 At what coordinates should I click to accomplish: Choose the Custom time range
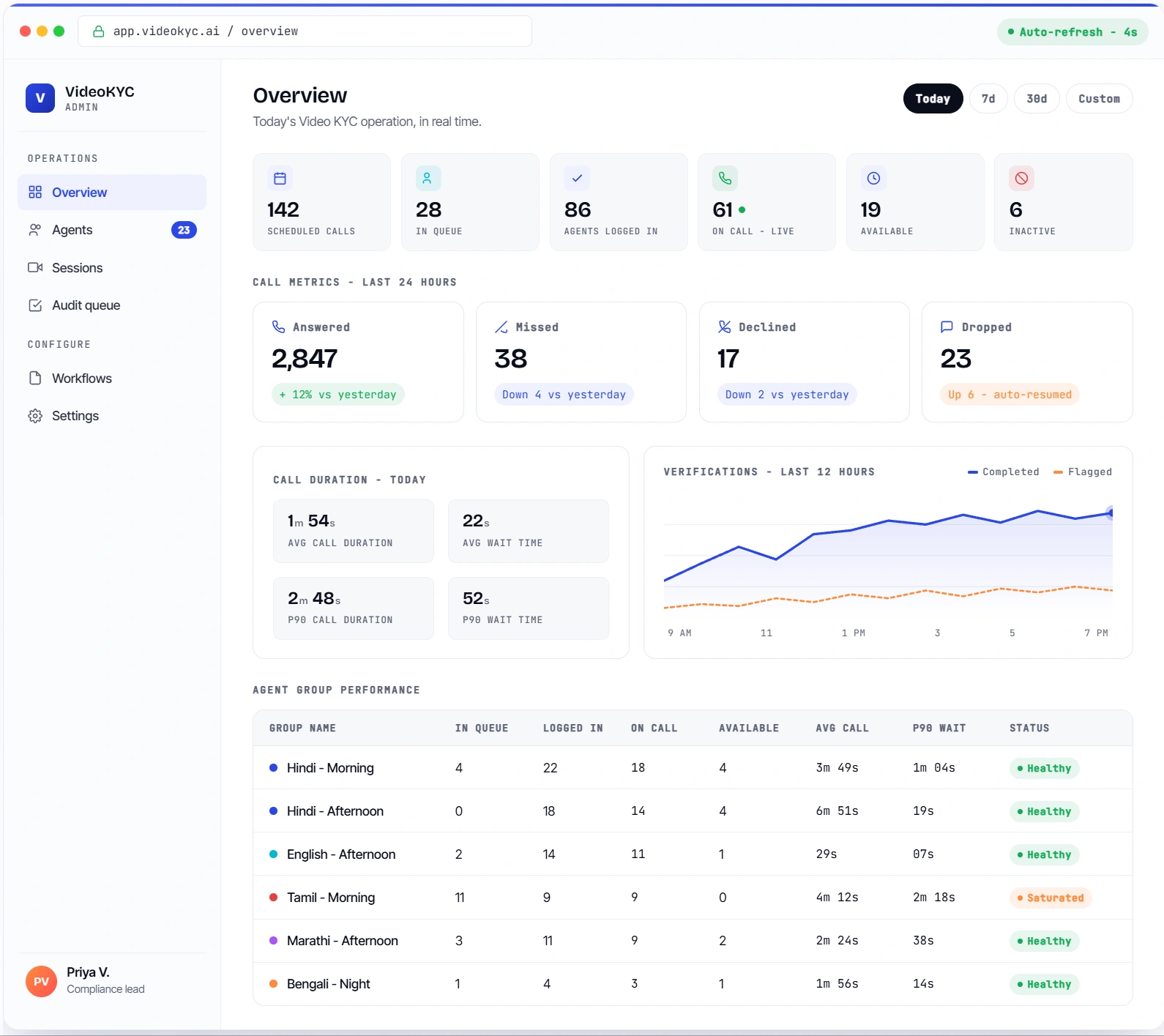[1099, 99]
